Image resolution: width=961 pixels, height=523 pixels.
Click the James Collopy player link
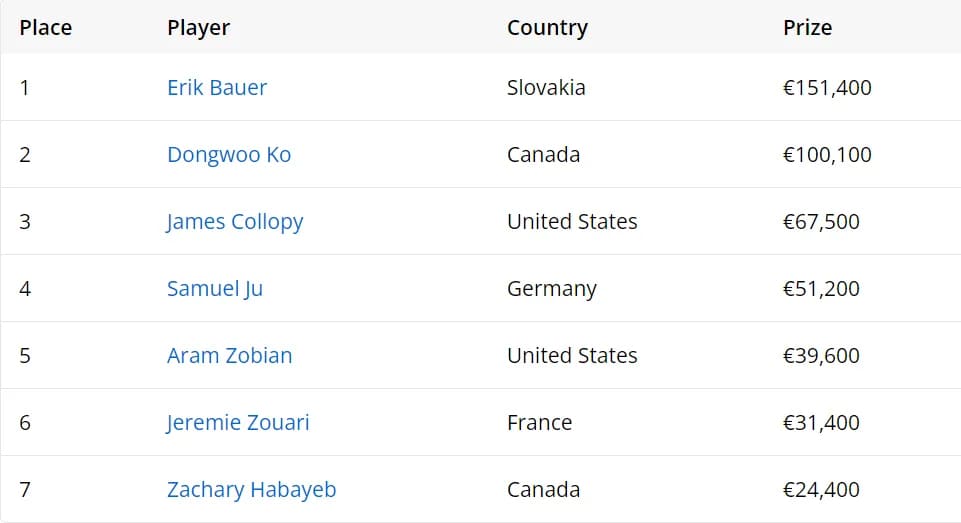point(235,222)
